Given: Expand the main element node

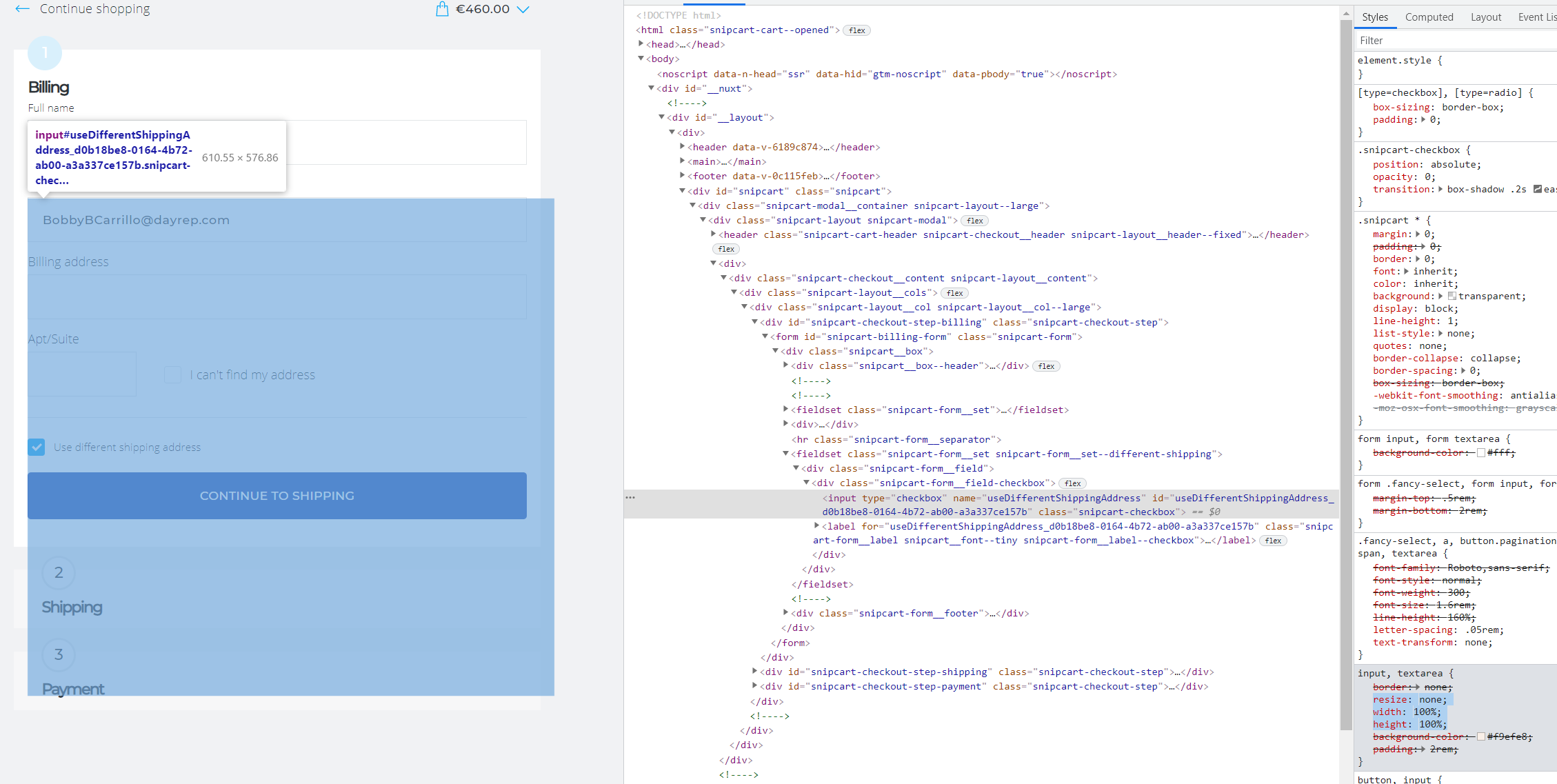Looking at the screenshot, I should [683, 161].
